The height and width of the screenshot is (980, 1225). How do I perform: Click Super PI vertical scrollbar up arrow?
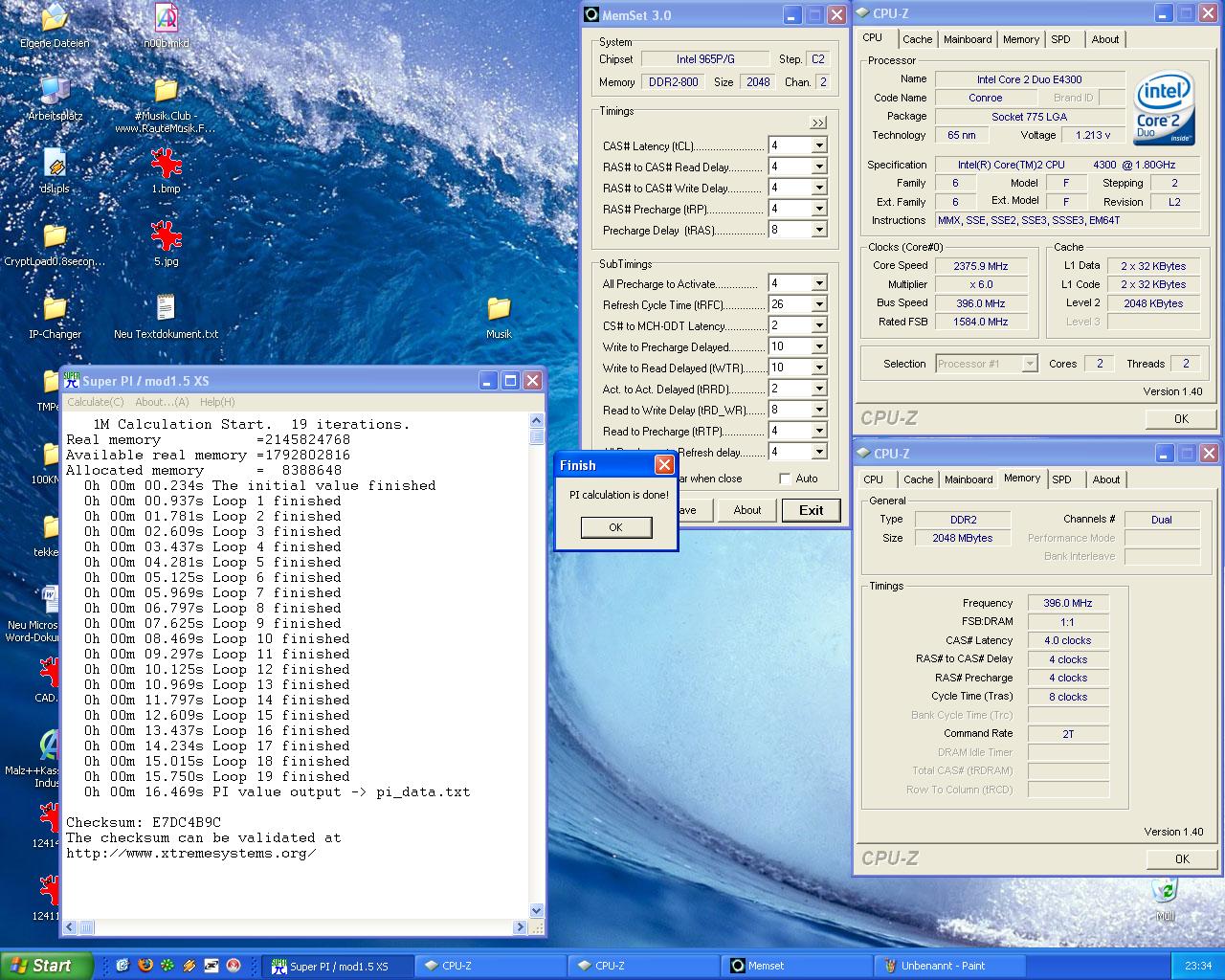pos(536,420)
